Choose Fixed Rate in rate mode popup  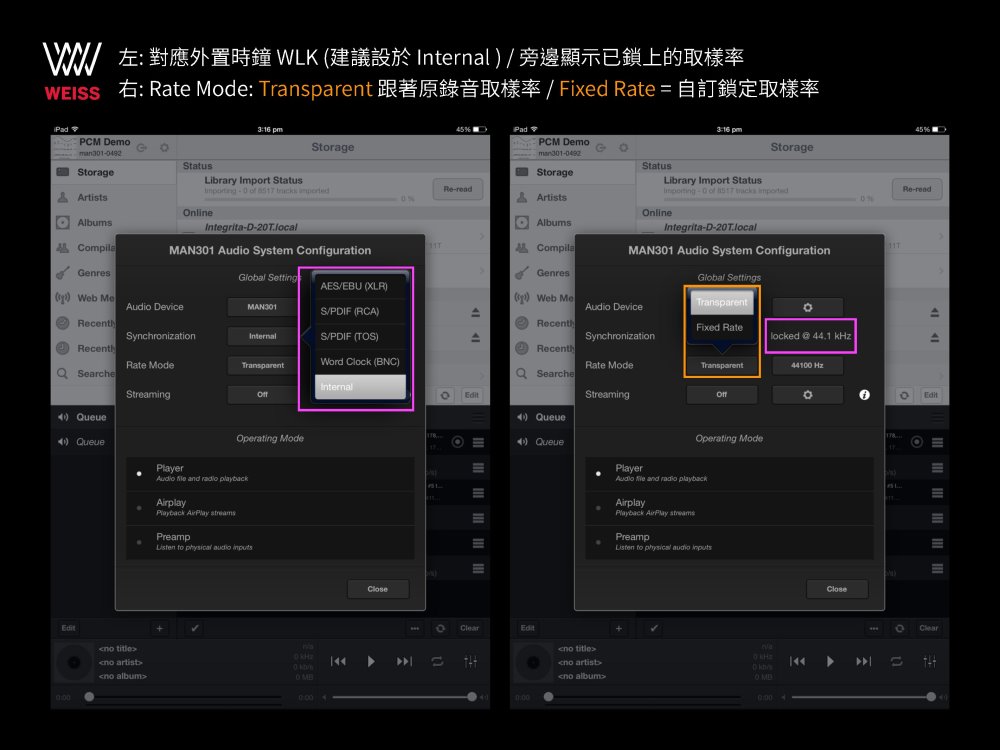(x=721, y=328)
